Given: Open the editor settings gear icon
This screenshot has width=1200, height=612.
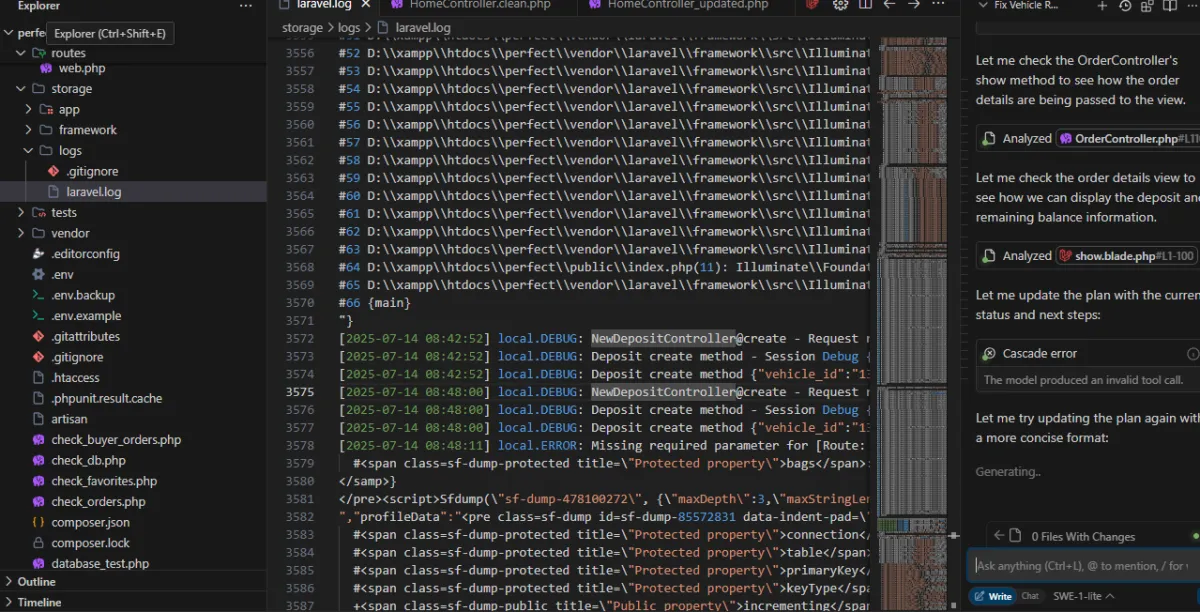Looking at the screenshot, I should tap(840, 5).
